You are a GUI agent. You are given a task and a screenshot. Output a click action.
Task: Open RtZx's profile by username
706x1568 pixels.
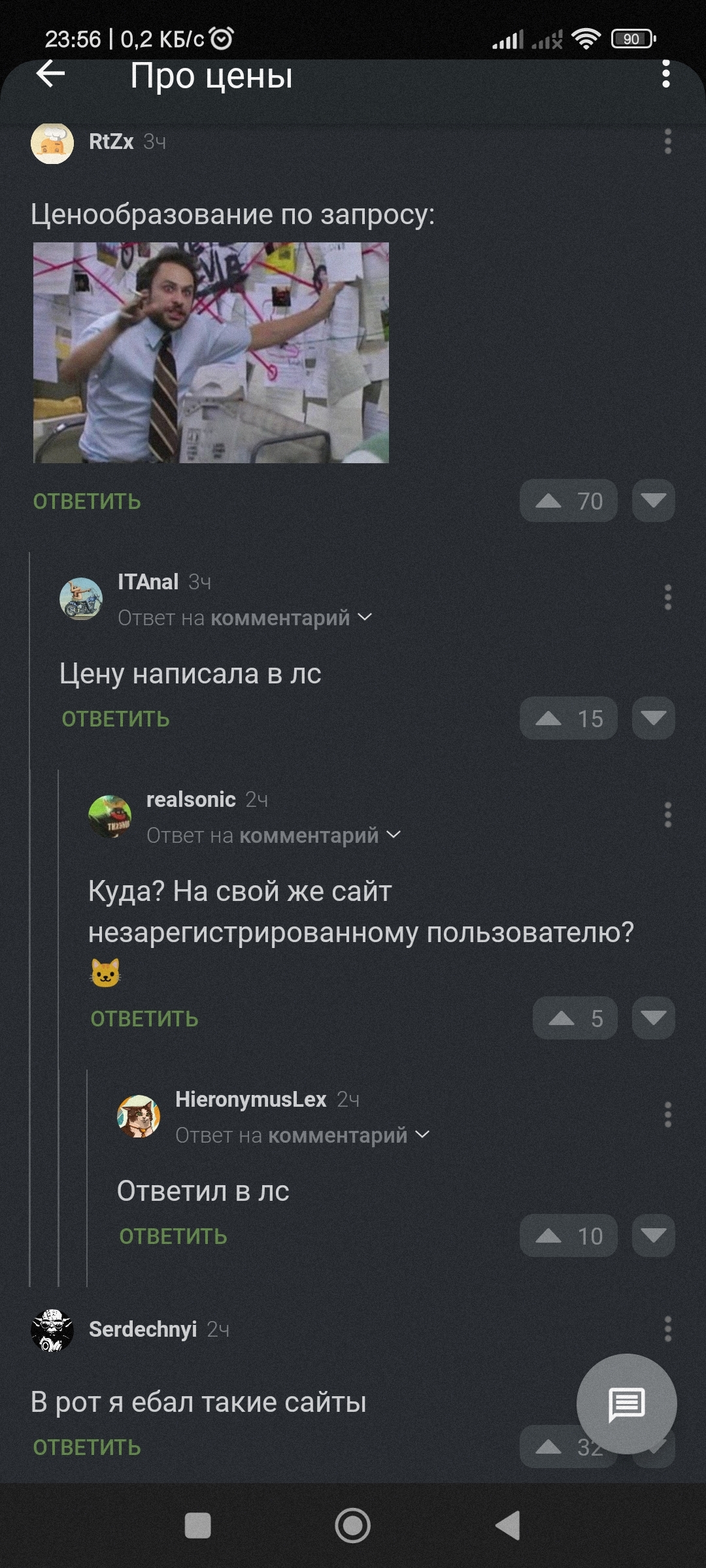pyautogui.click(x=111, y=141)
